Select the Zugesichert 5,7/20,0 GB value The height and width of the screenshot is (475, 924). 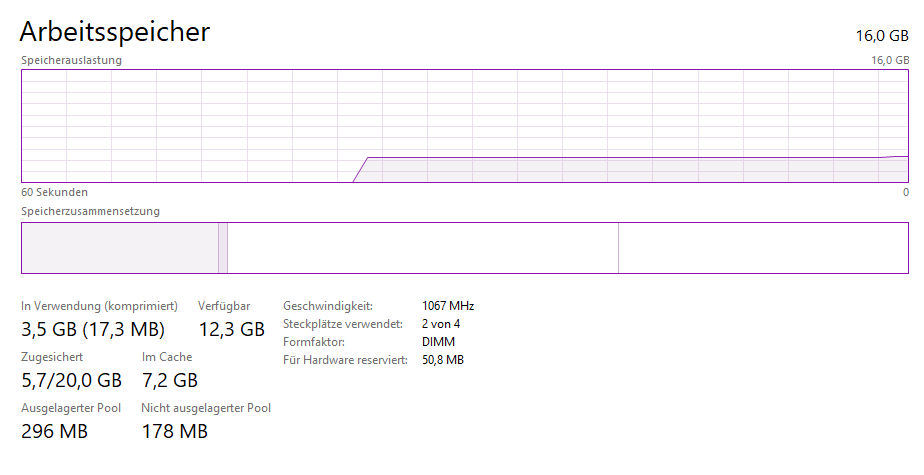(x=71, y=380)
